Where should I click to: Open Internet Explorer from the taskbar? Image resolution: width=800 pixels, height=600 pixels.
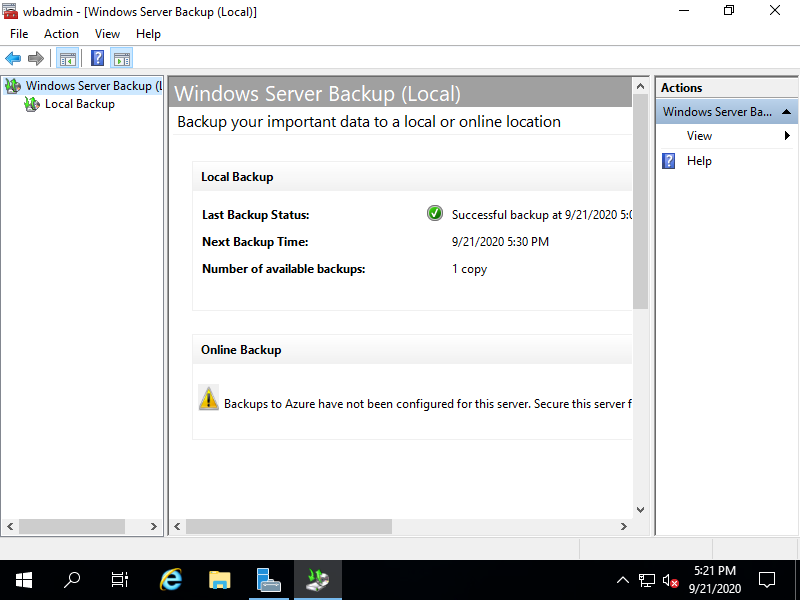pos(170,579)
